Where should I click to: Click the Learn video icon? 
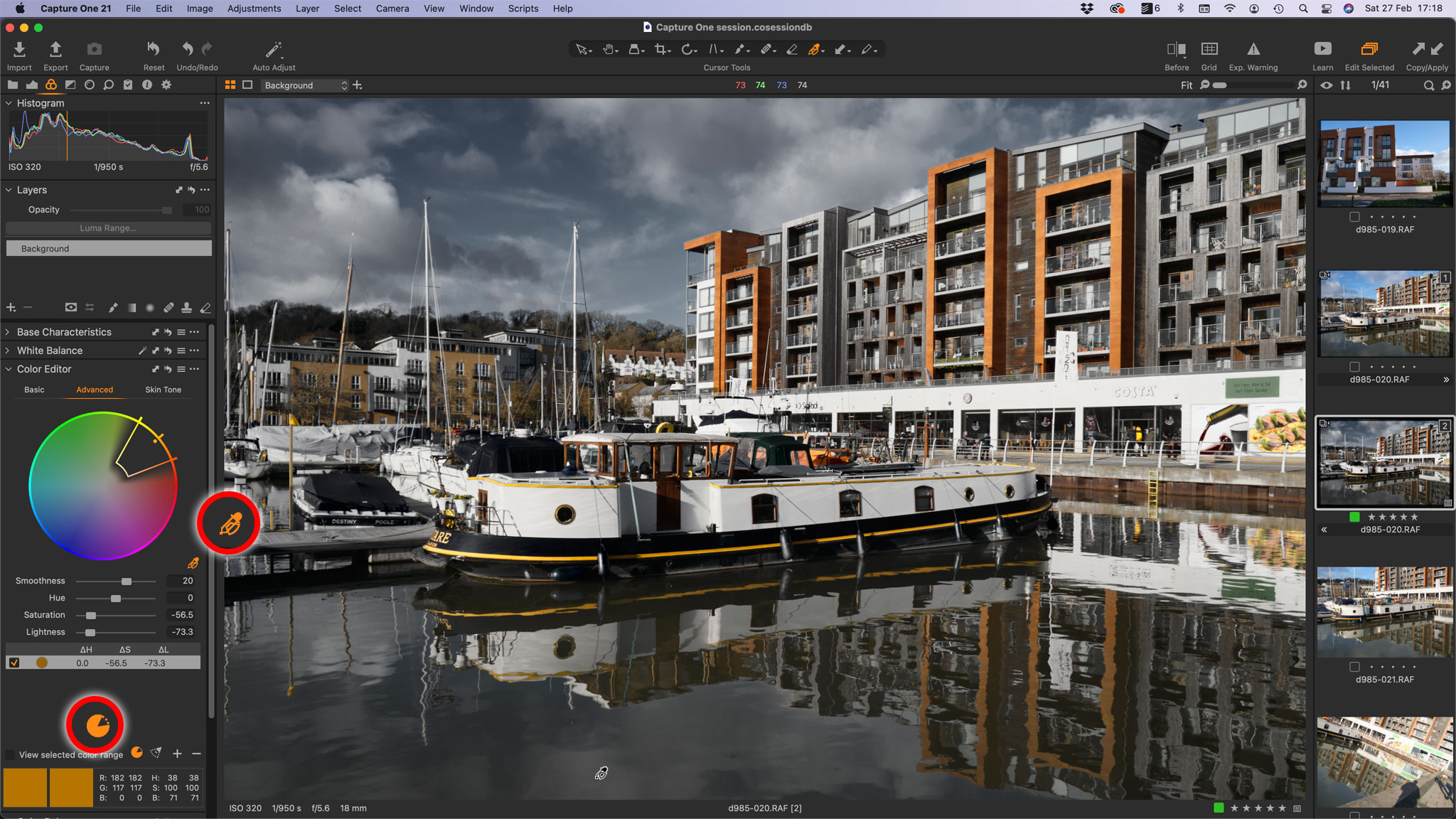pyautogui.click(x=1322, y=49)
